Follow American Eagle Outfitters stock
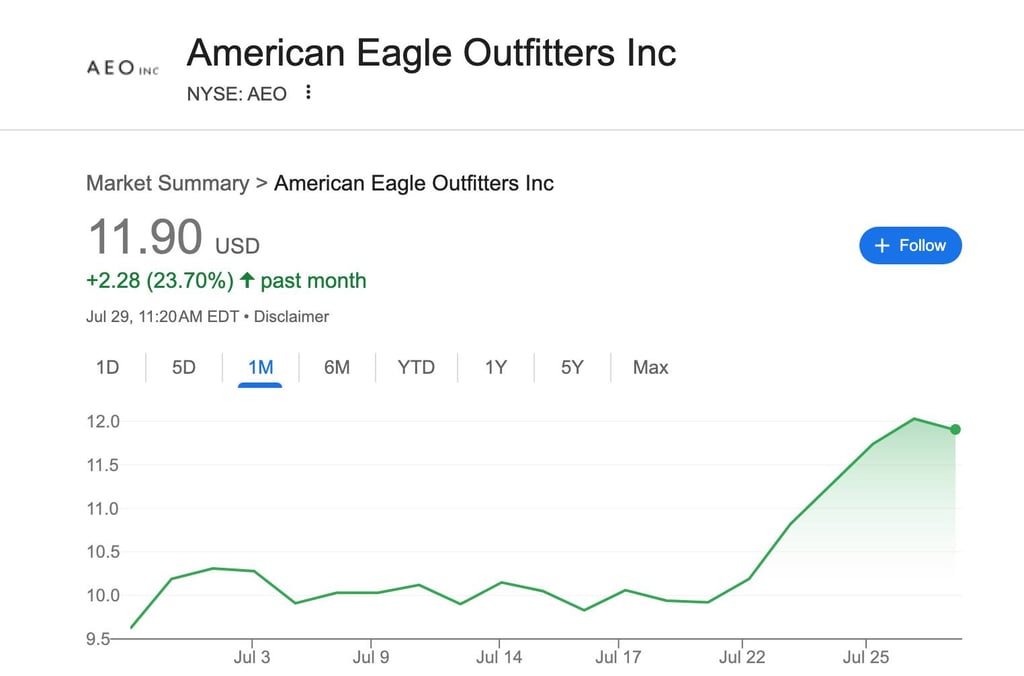 point(910,246)
